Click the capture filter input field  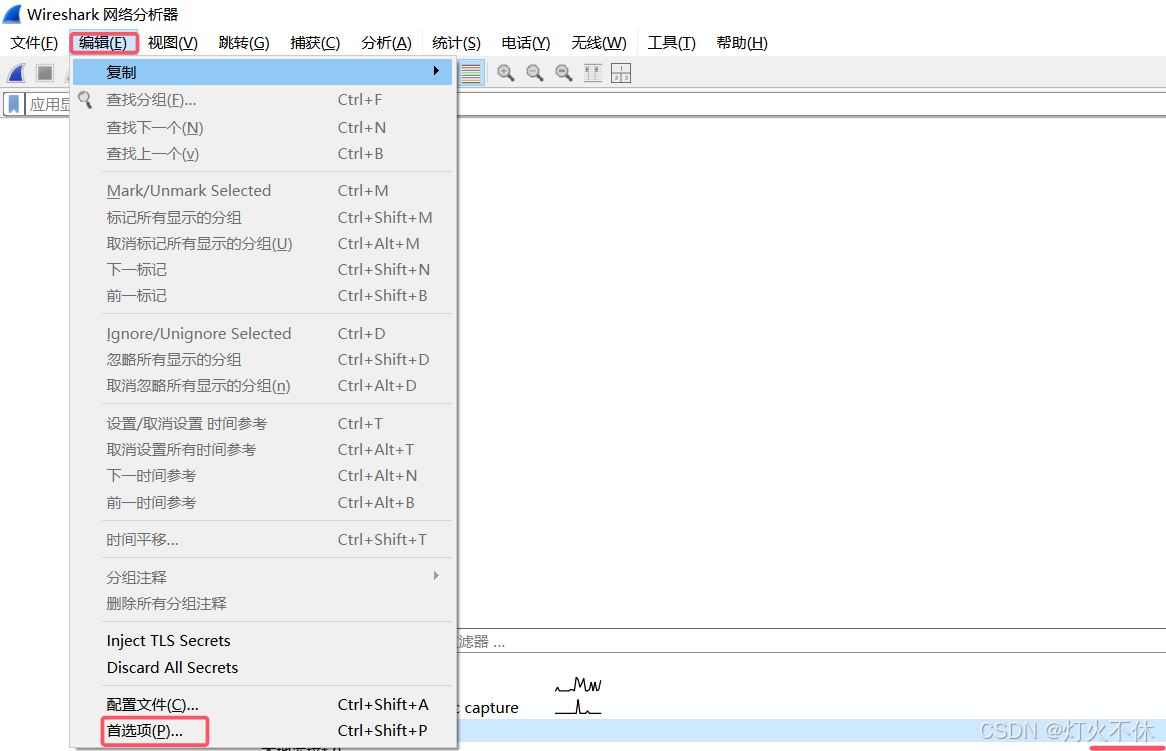tap(811, 641)
